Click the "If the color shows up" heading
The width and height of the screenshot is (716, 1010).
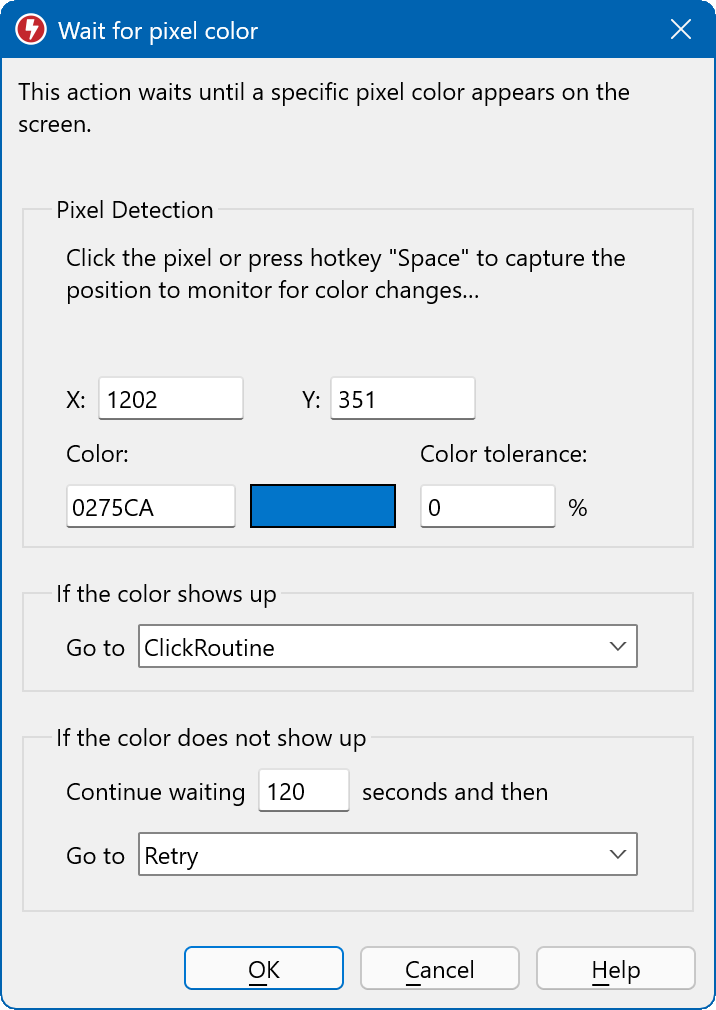pos(166,594)
